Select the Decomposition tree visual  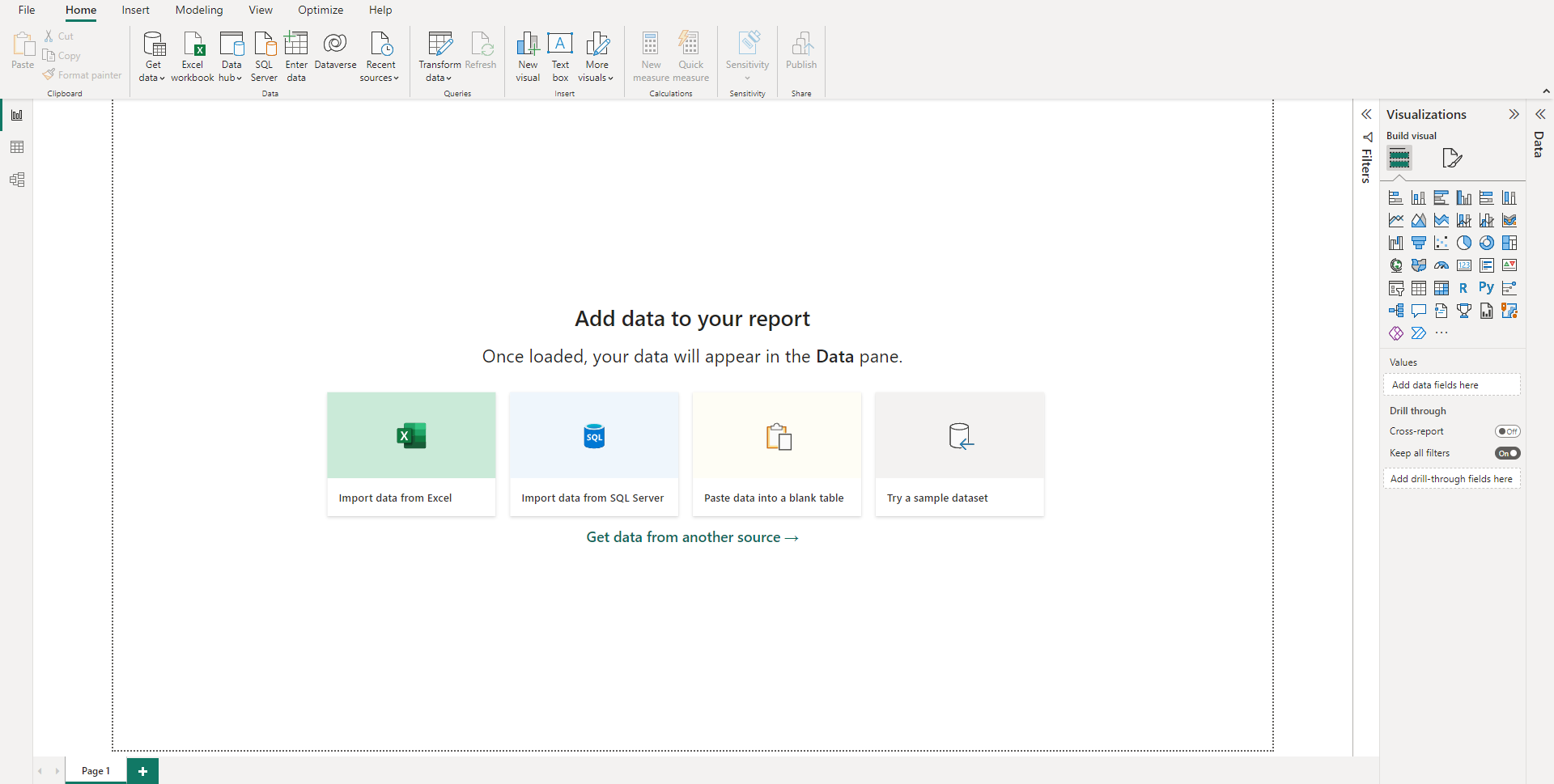[1396, 311]
